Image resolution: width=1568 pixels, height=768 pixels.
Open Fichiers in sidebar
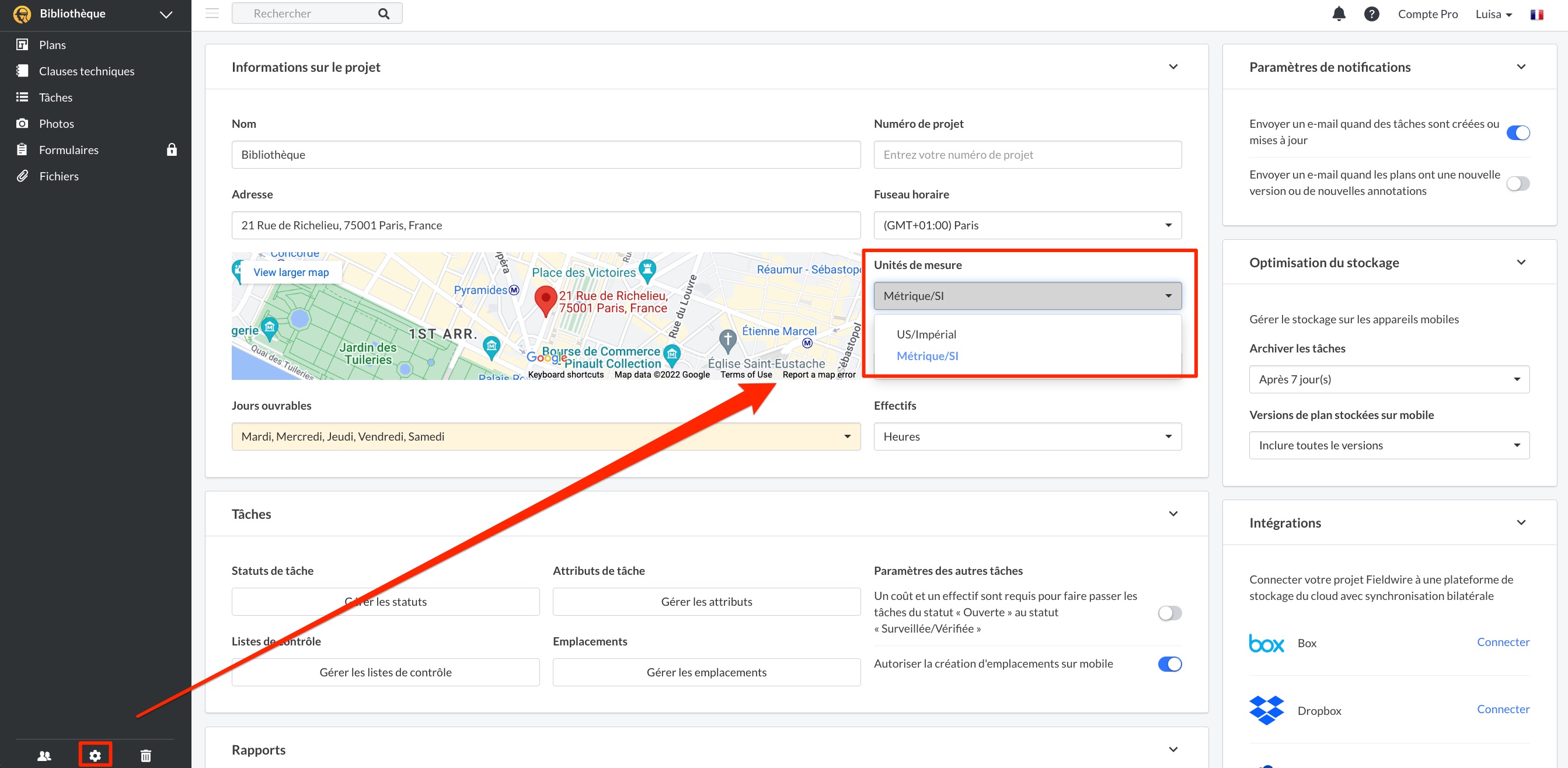point(58,176)
